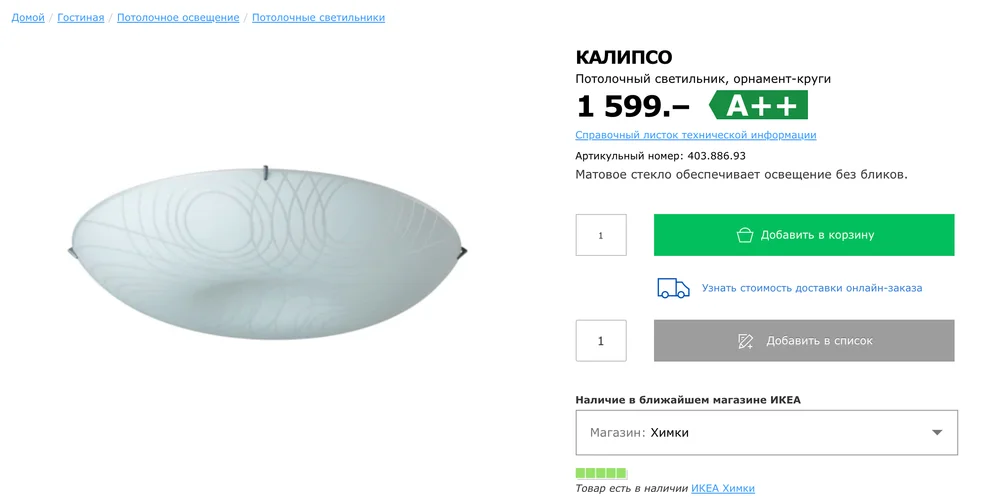
Task: Click the A++ energy rating badge
Action: pyautogui.click(x=758, y=105)
